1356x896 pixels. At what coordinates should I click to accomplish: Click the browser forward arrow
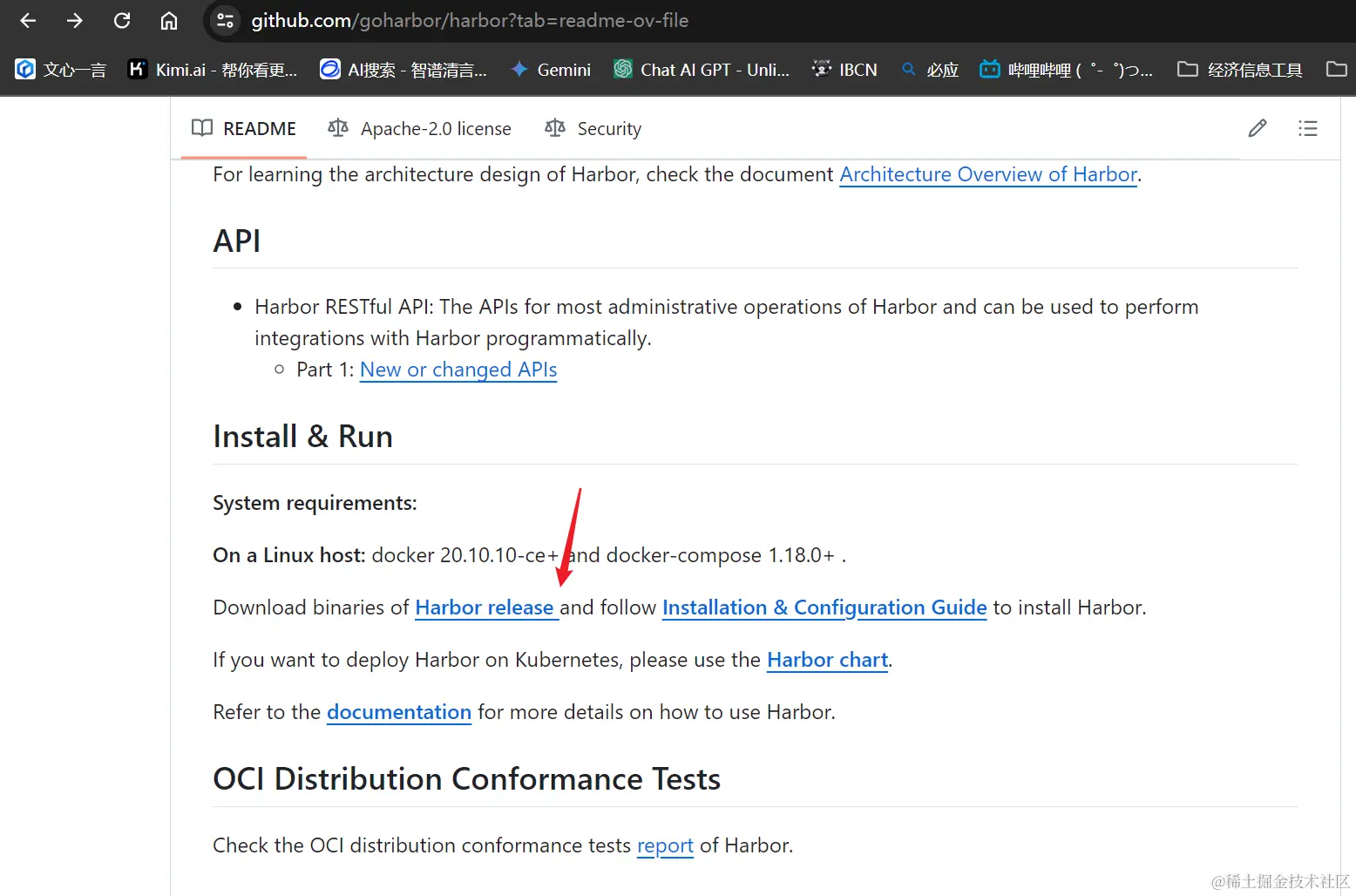(x=75, y=20)
